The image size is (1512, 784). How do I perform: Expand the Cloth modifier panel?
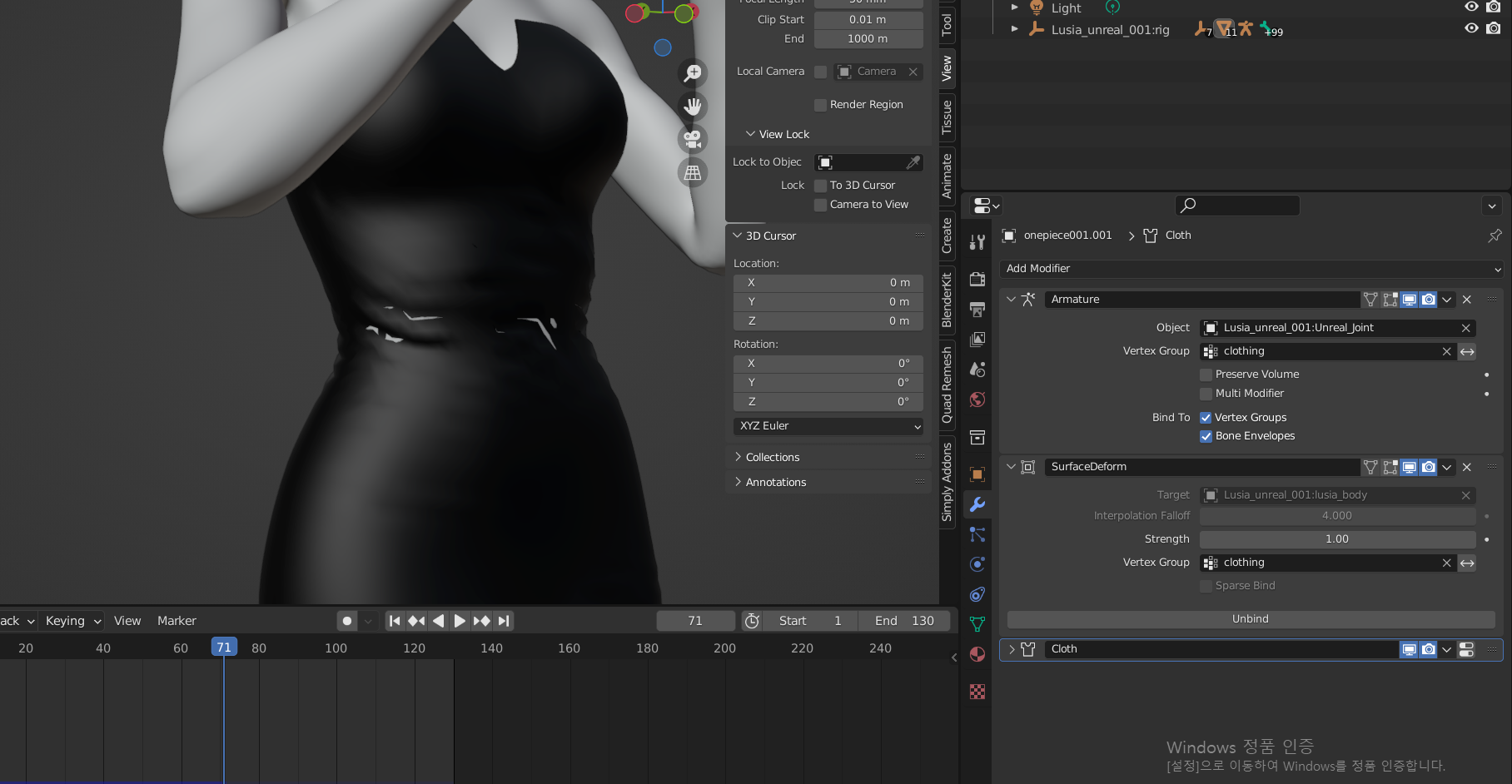(1011, 649)
